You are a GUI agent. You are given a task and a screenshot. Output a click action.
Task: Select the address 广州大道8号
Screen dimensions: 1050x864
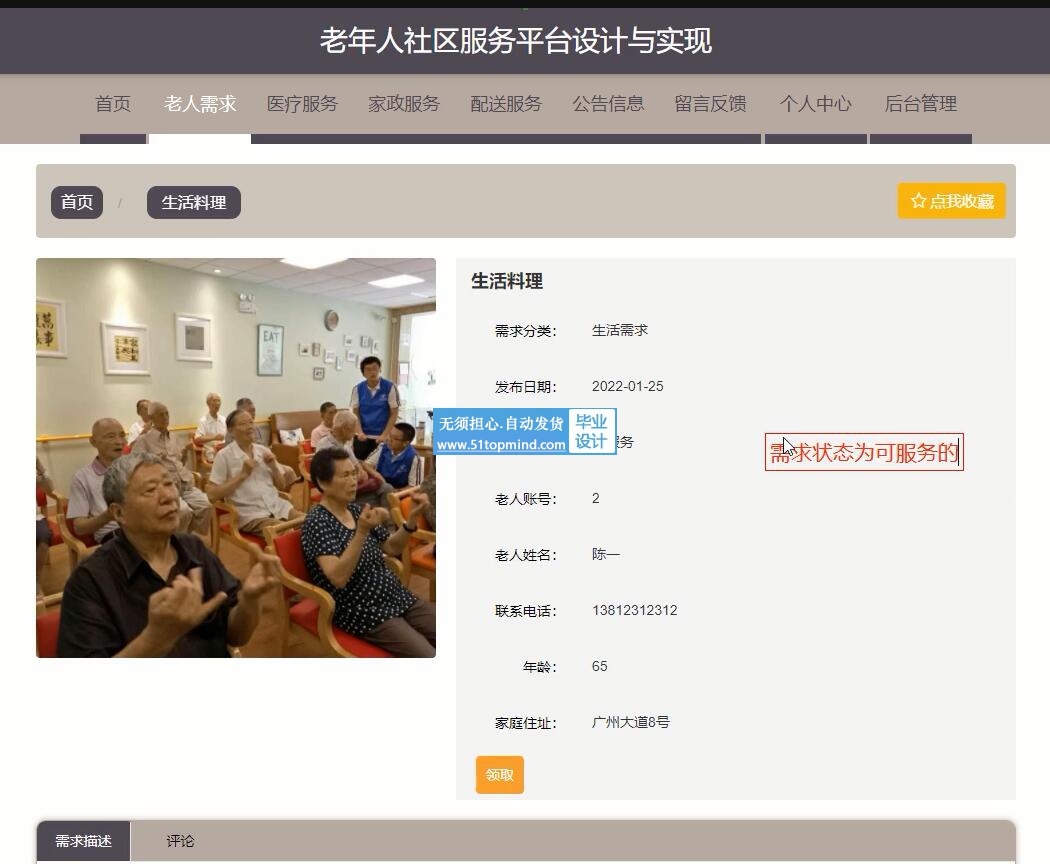630,722
